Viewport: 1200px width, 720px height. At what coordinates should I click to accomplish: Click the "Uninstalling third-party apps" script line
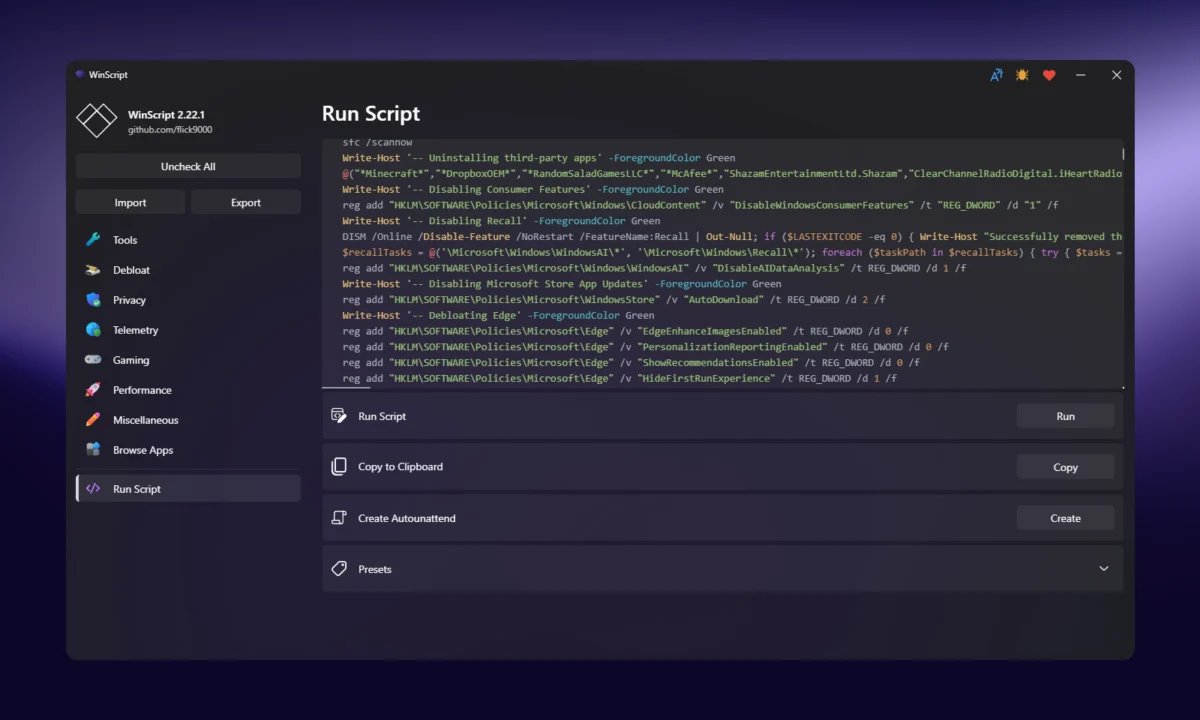coord(539,158)
